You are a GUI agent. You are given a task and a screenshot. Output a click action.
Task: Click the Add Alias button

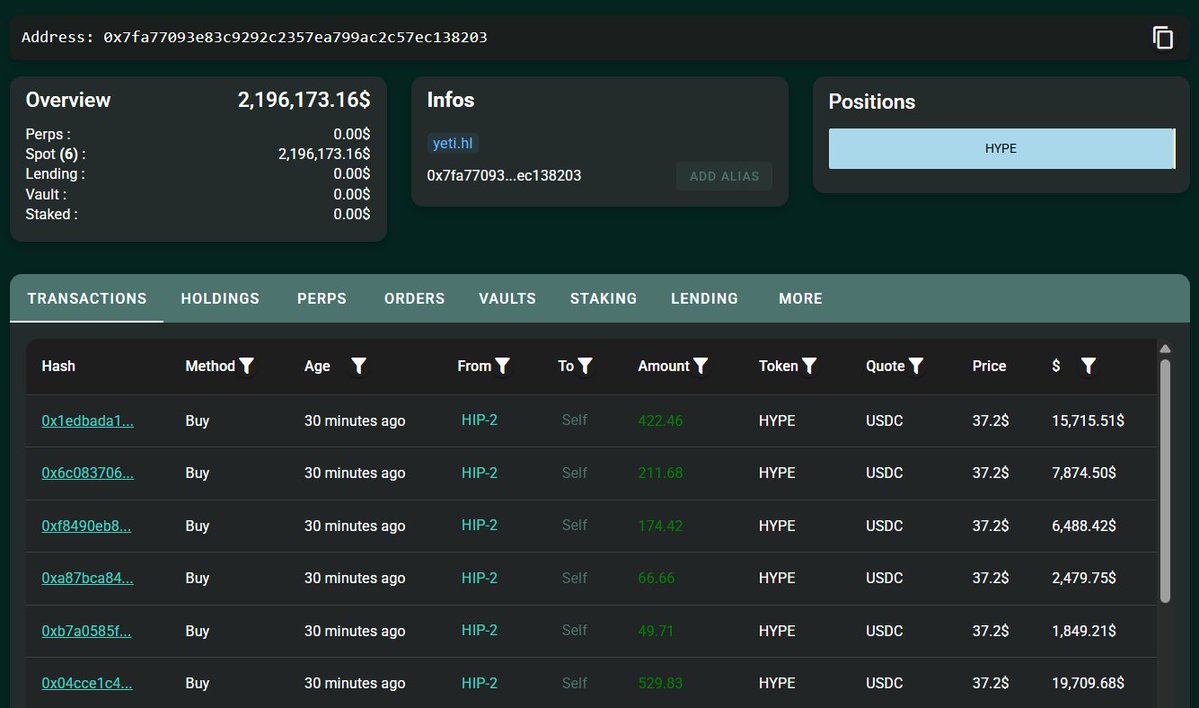point(724,176)
